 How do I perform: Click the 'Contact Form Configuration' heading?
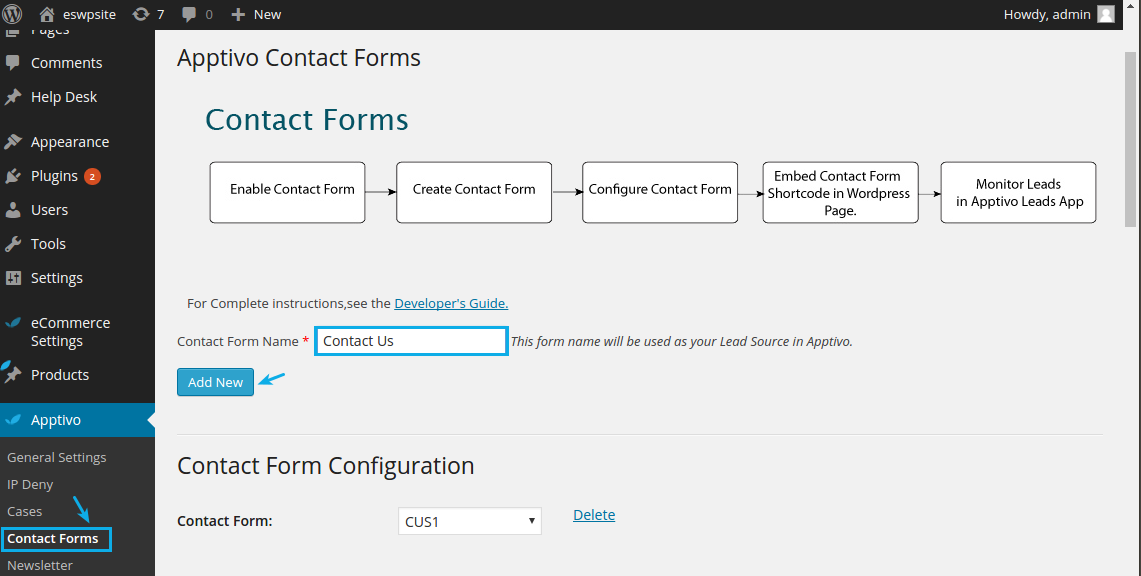tap(325, 465)
